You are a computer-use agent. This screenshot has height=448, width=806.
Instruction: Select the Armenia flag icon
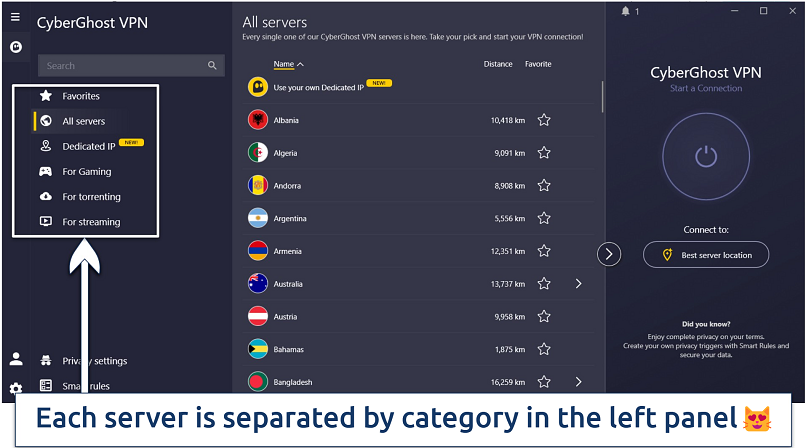pos(258,251)
